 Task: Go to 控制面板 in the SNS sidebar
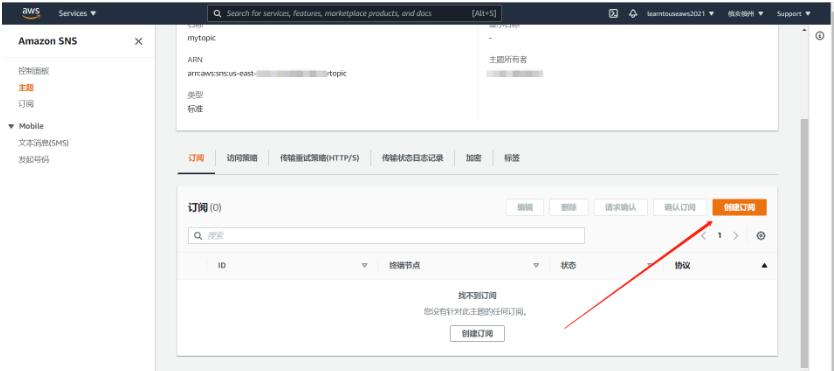click(x=34, y=71)
